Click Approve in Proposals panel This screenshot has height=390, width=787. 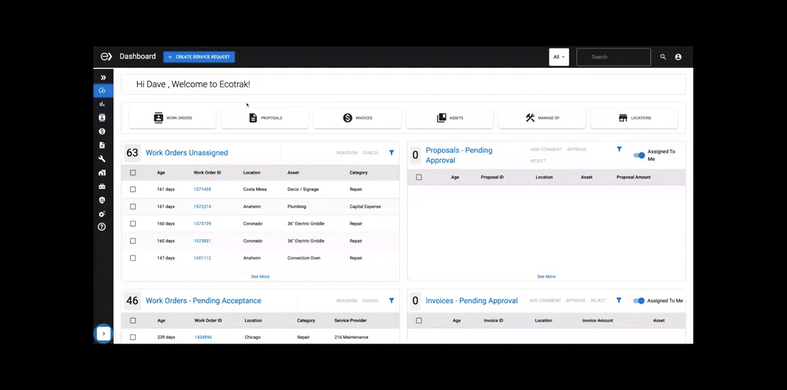pos(577,149)
